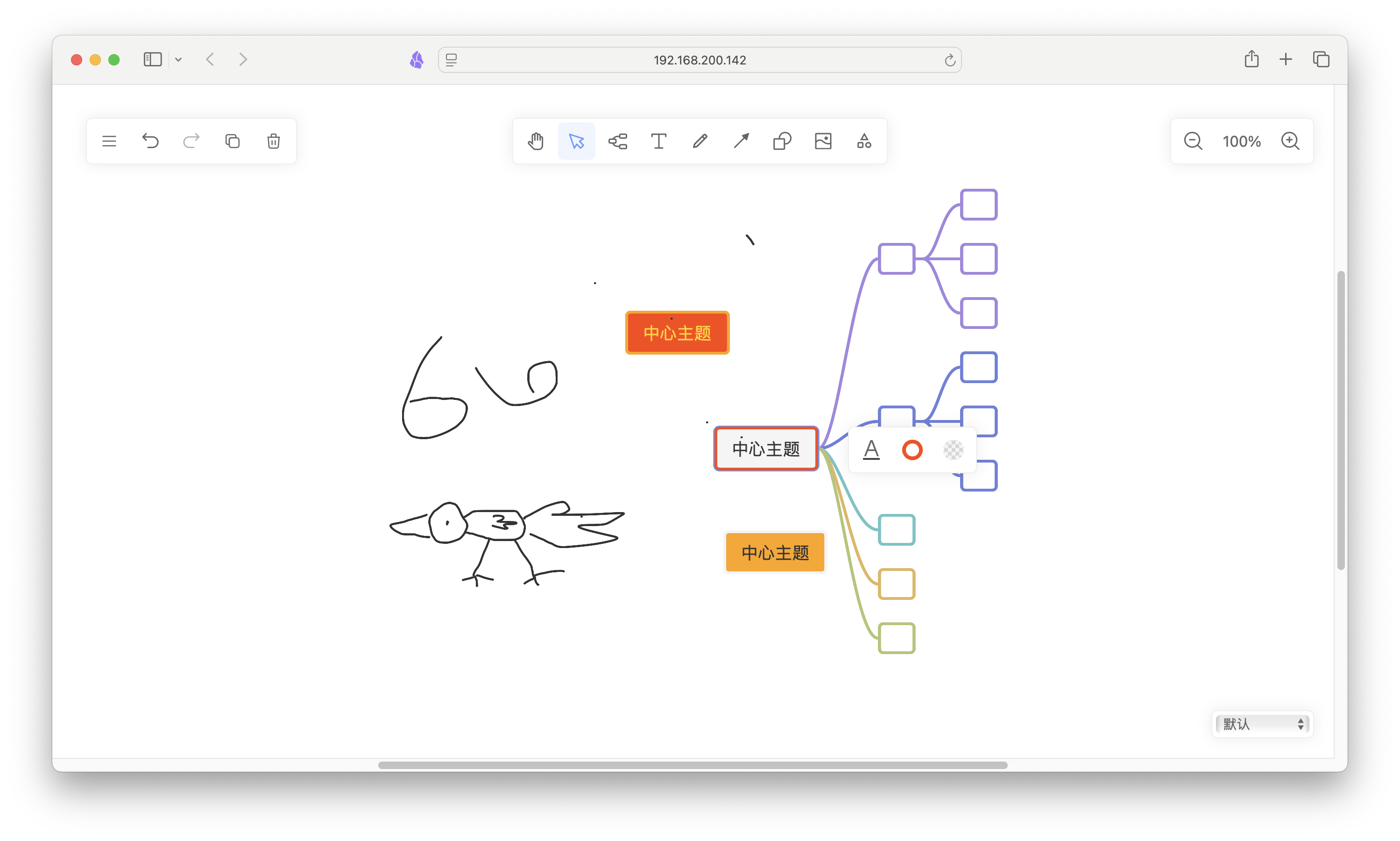Open the 默认 theme dropdown
The width and height of the screenshot is (1400, 841).
[x=1262, y=724]
